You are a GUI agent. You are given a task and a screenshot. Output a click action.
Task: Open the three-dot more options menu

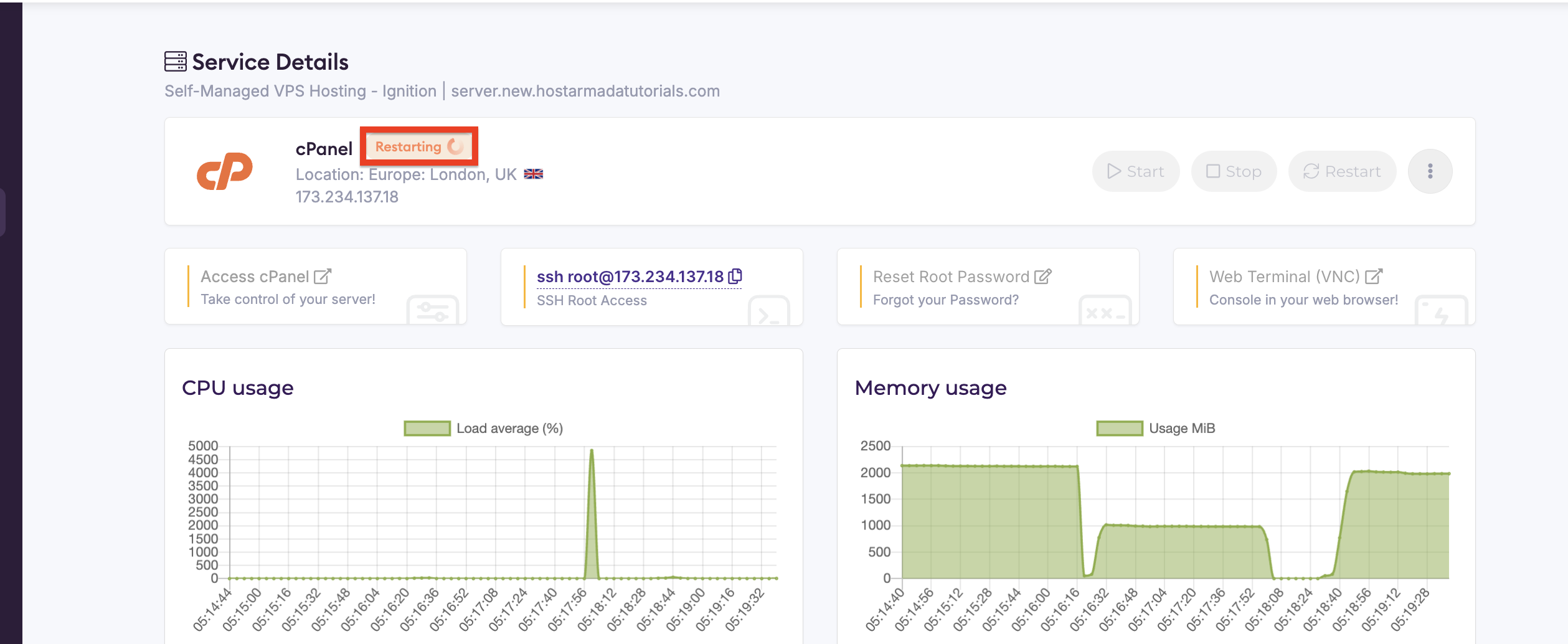pos(1430,171)
